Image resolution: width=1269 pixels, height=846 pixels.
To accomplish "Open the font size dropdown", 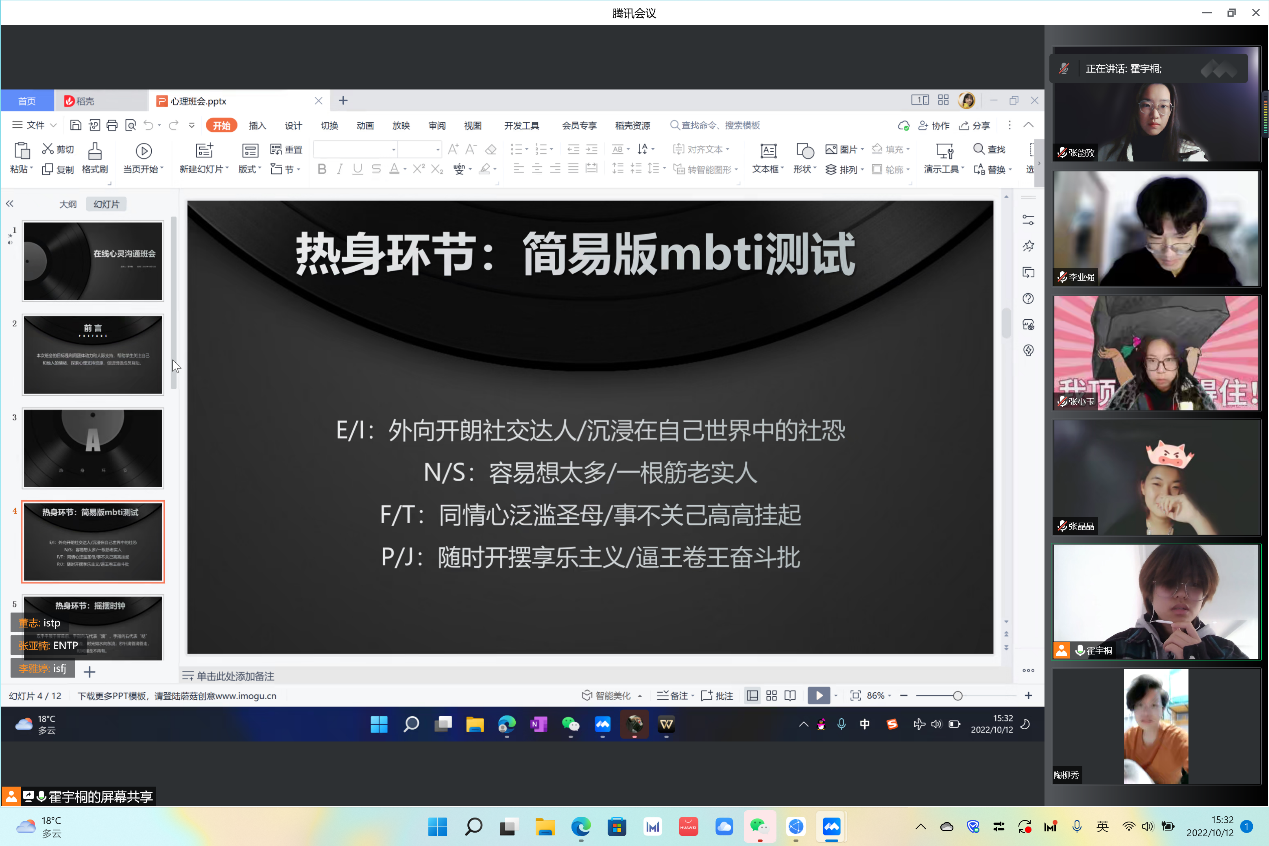I will pos(438,149).
